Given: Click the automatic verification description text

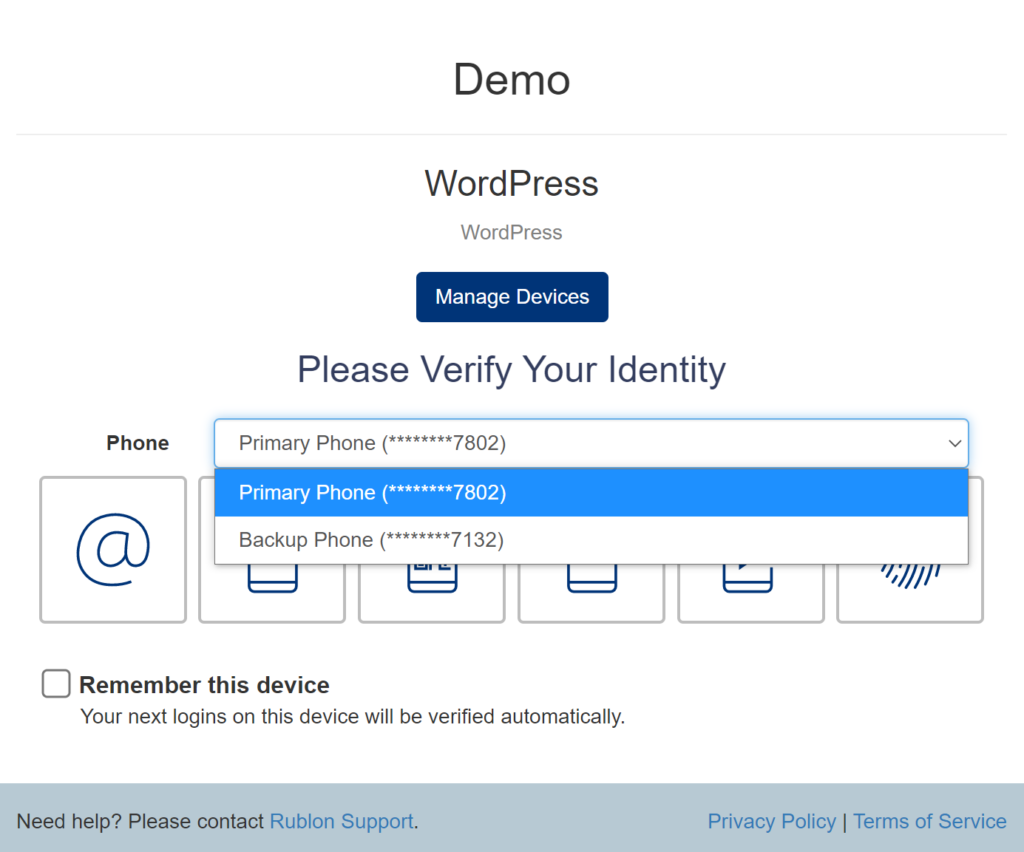Looking at the screenshot, I should coord(352,716).
